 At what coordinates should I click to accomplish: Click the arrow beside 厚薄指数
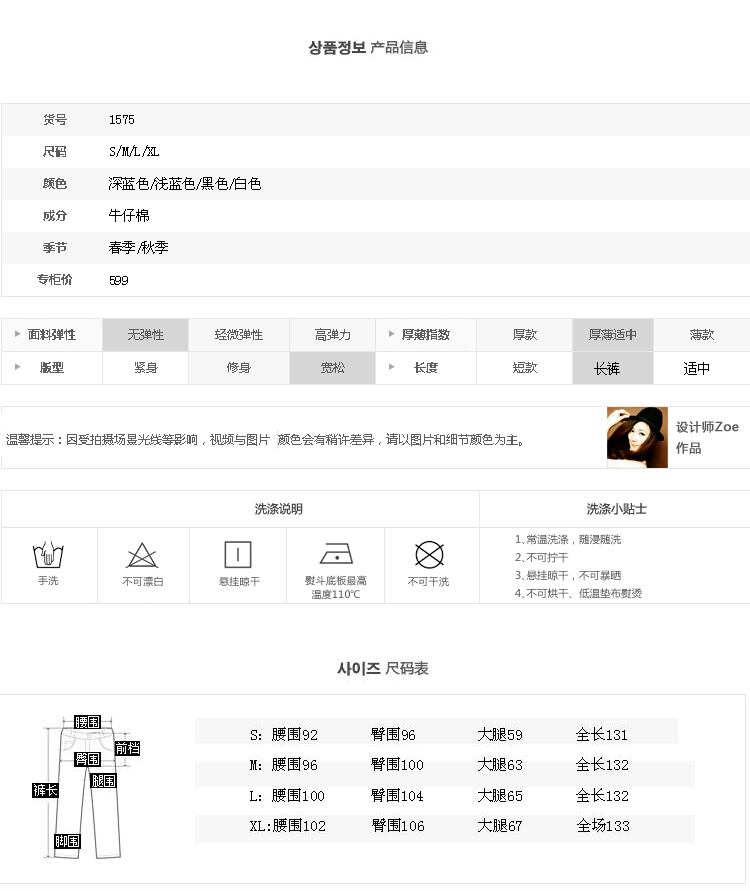point(391,334)
